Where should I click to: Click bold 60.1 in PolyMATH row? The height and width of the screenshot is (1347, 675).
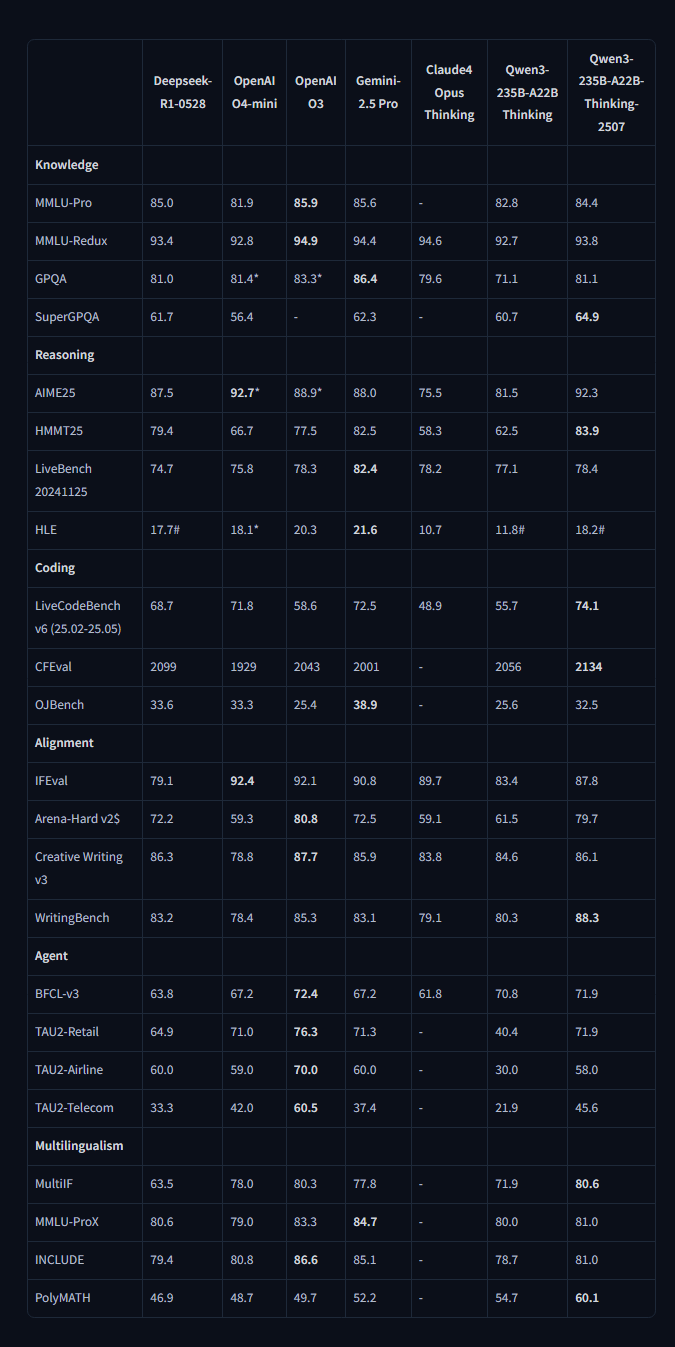[x=587, y=1298]
